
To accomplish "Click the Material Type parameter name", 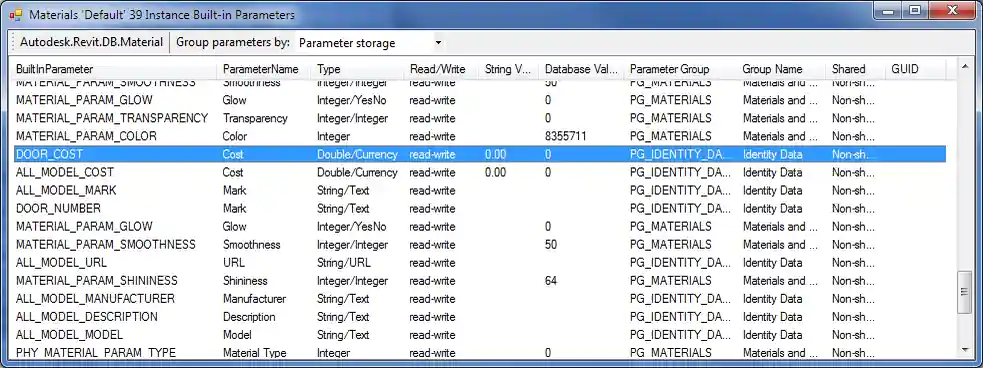I will coord(254,353).
